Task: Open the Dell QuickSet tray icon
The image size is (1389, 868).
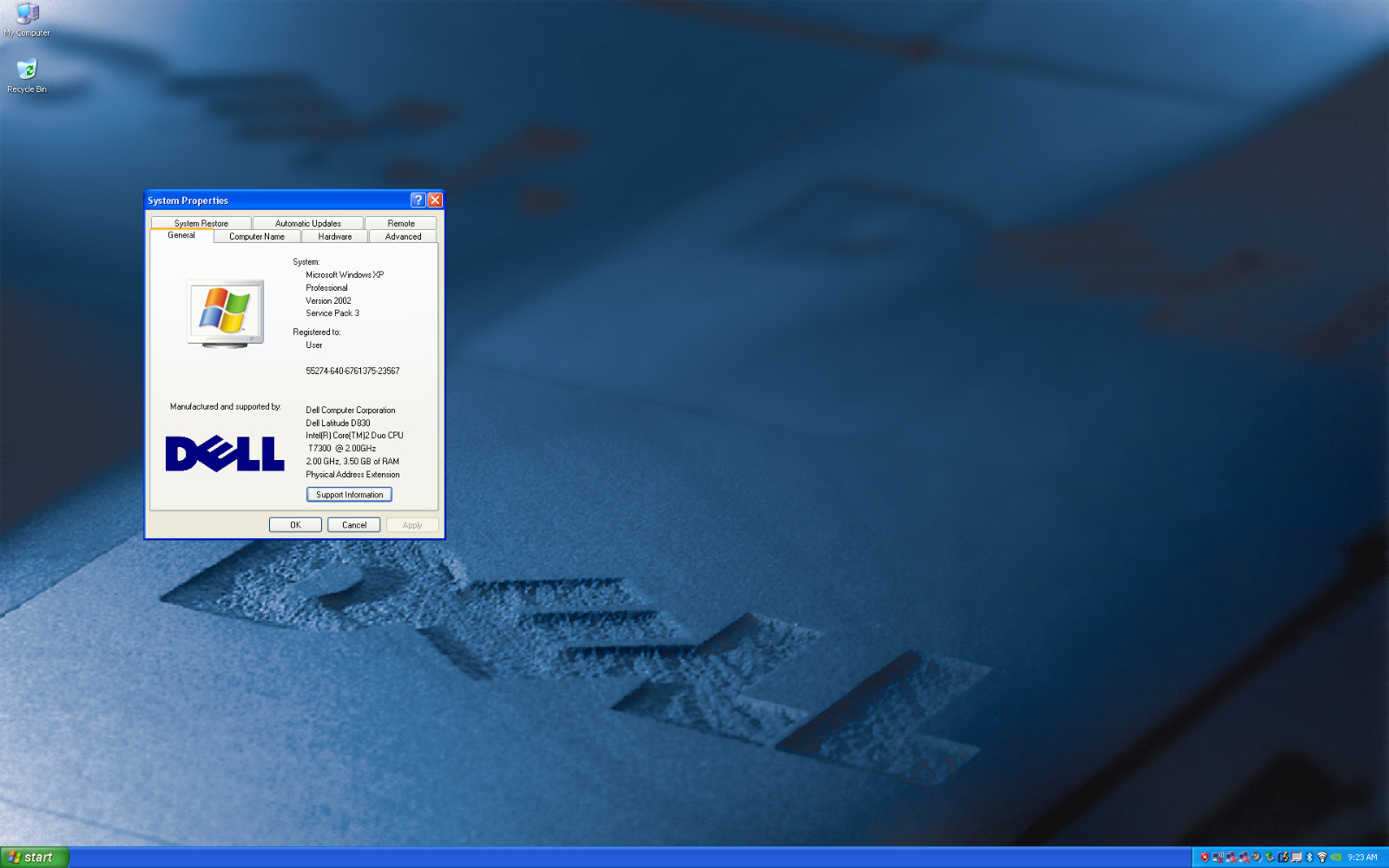Action: click(1283, 858)
